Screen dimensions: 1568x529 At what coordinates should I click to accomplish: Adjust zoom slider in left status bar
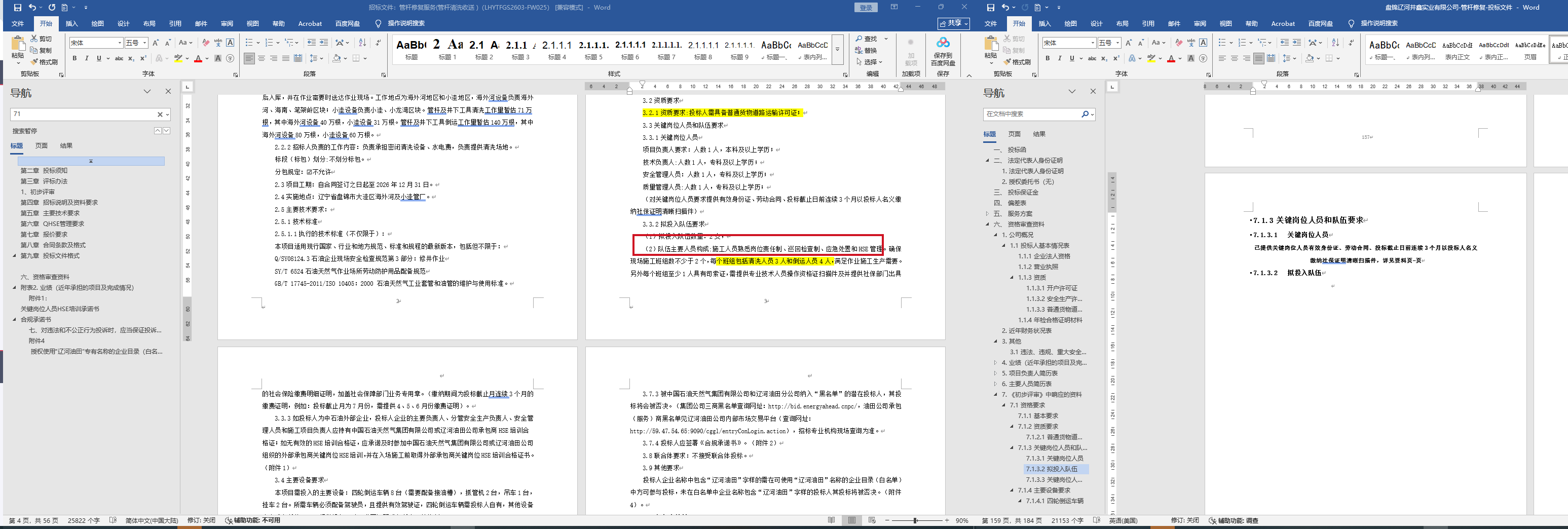coord(915,520)
